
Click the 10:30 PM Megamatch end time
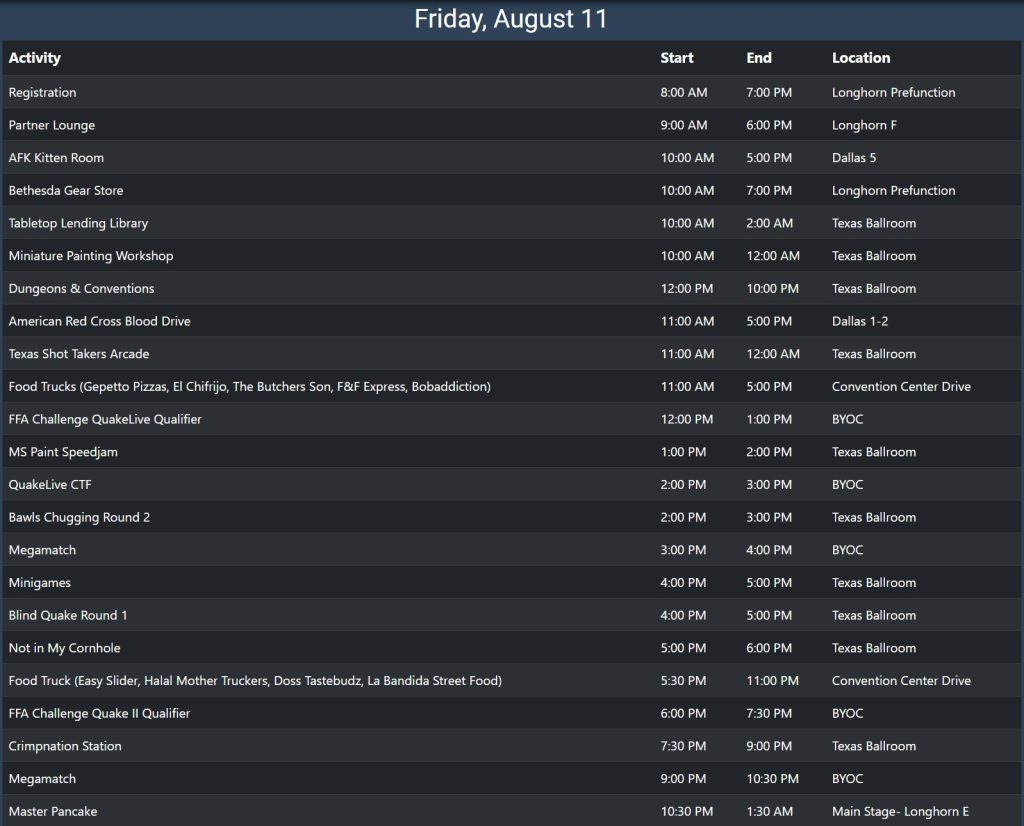(x=773, y=778)
